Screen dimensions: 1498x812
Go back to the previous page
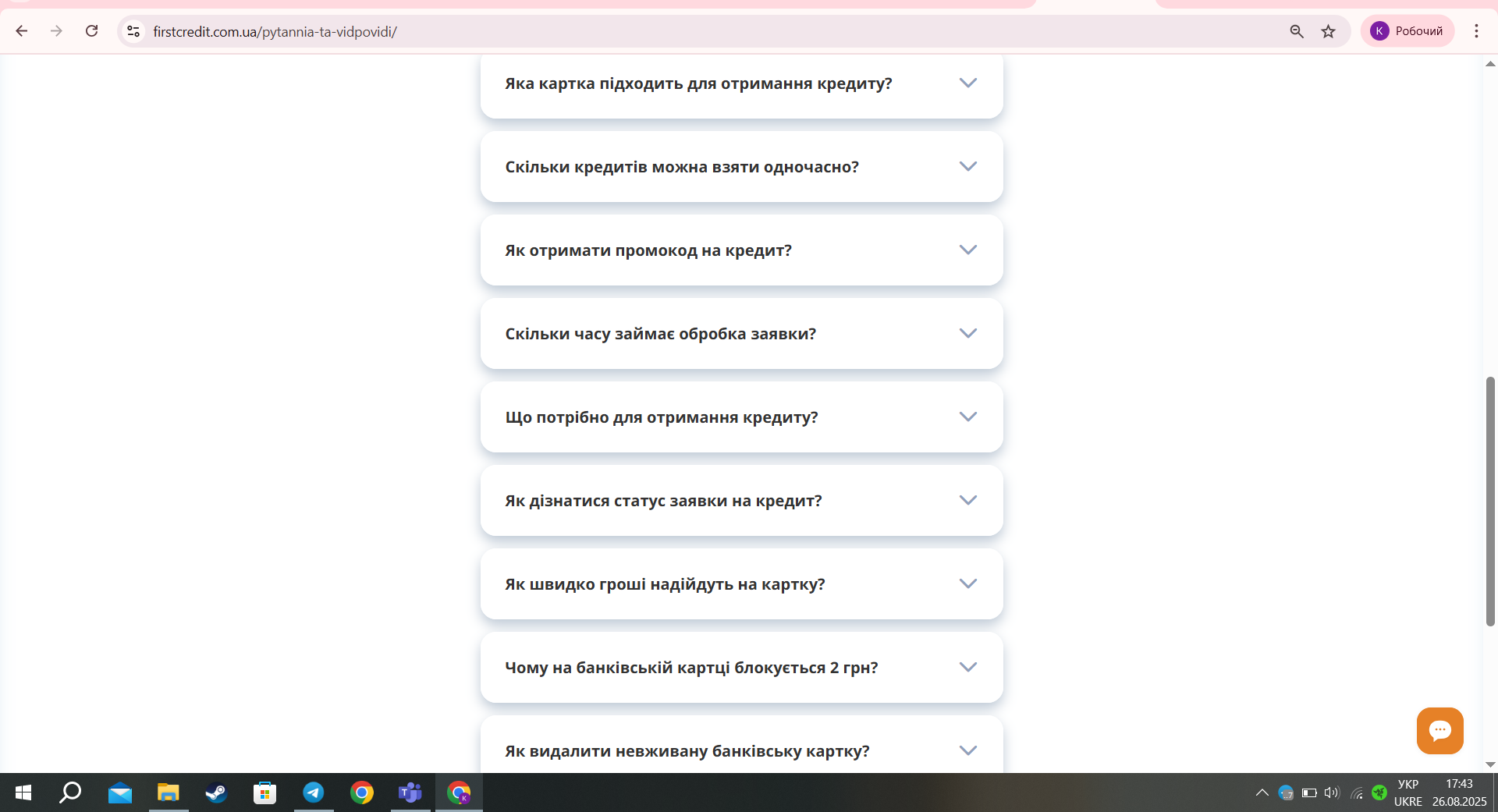click(22, 31)
